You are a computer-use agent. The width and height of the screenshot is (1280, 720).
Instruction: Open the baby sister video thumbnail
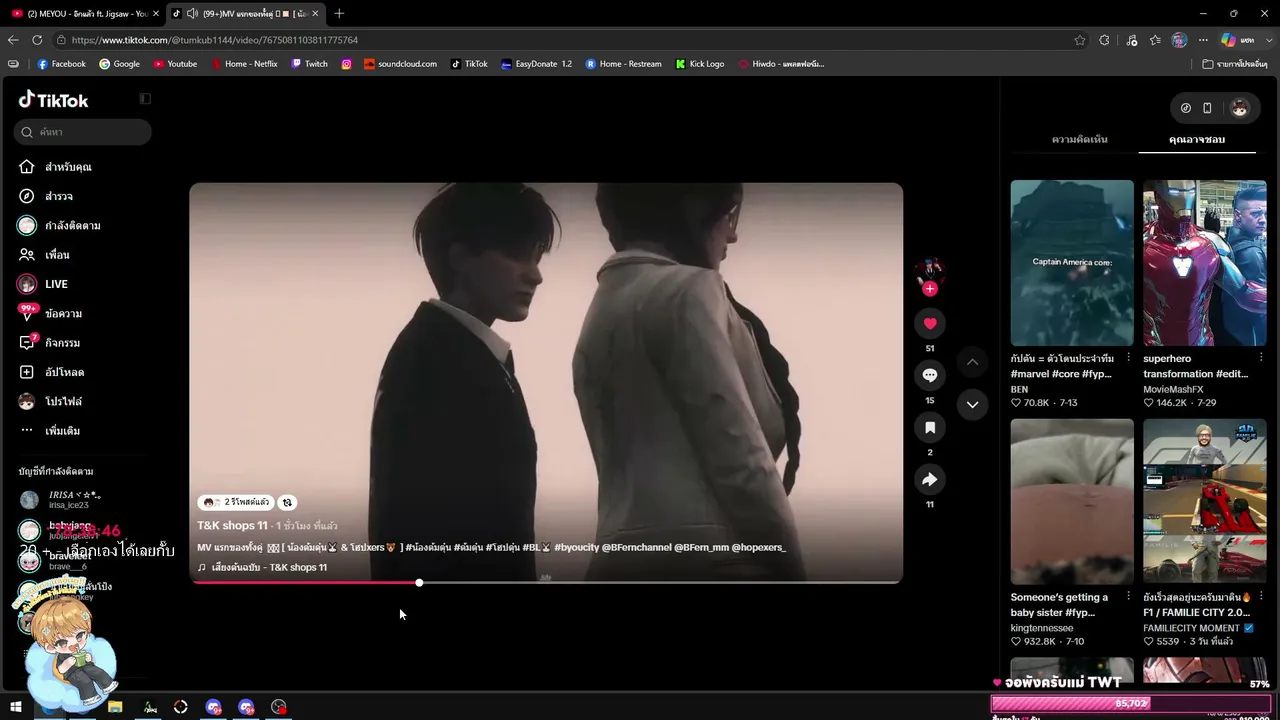(1072, 502)
